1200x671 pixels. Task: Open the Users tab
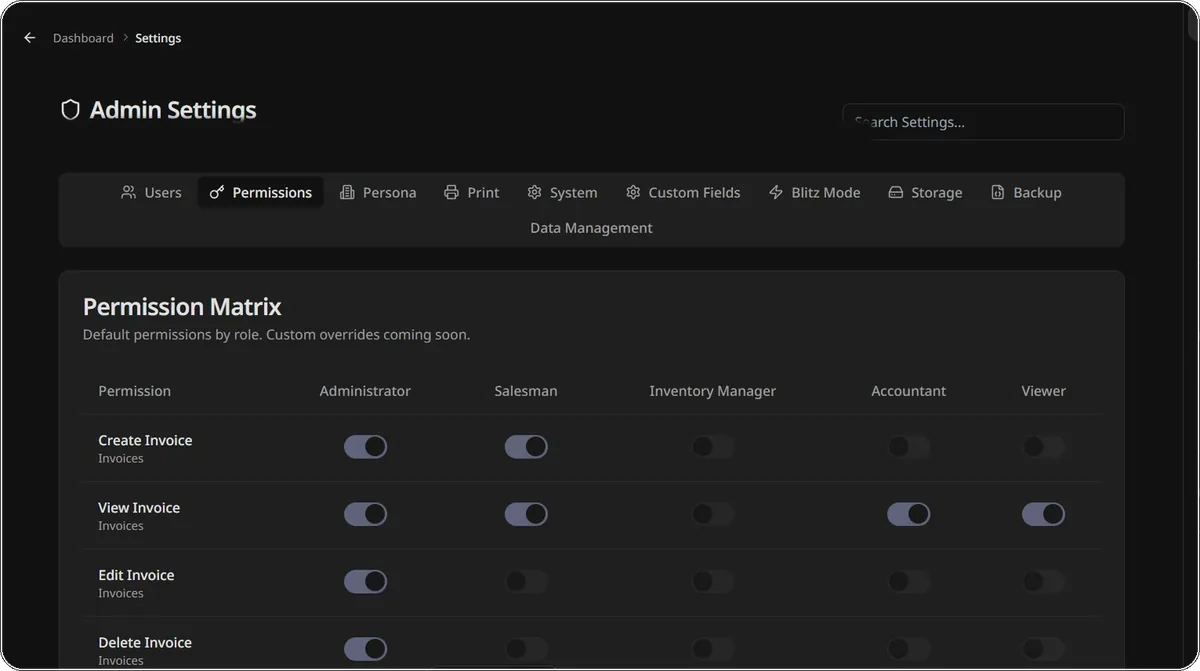pyautogui.click(x=151, y=192)
